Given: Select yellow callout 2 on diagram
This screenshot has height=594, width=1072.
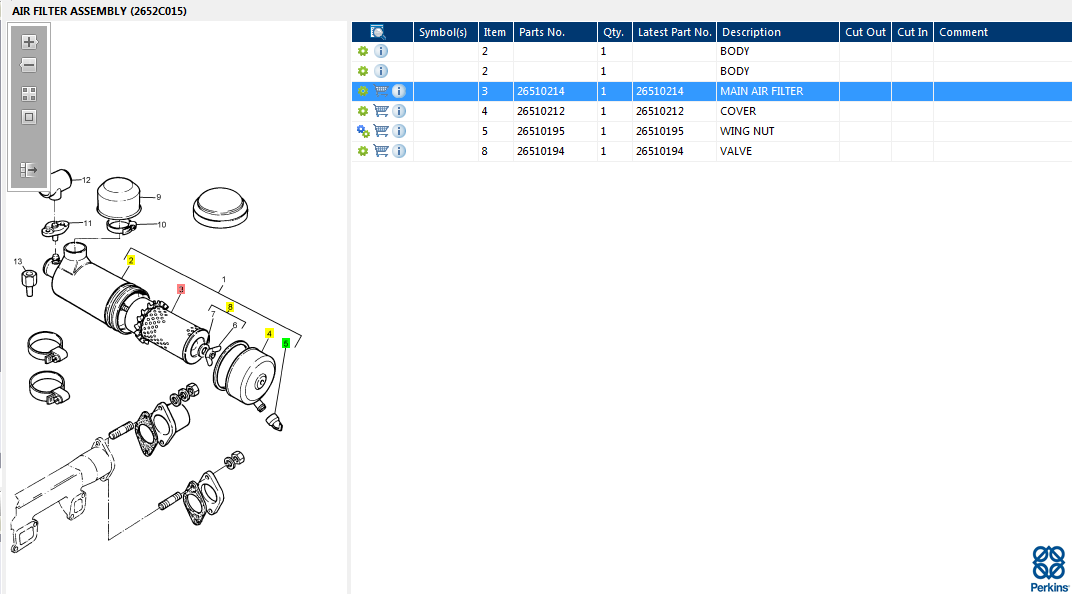Looking at the screenshot, I should pos(131,260).
